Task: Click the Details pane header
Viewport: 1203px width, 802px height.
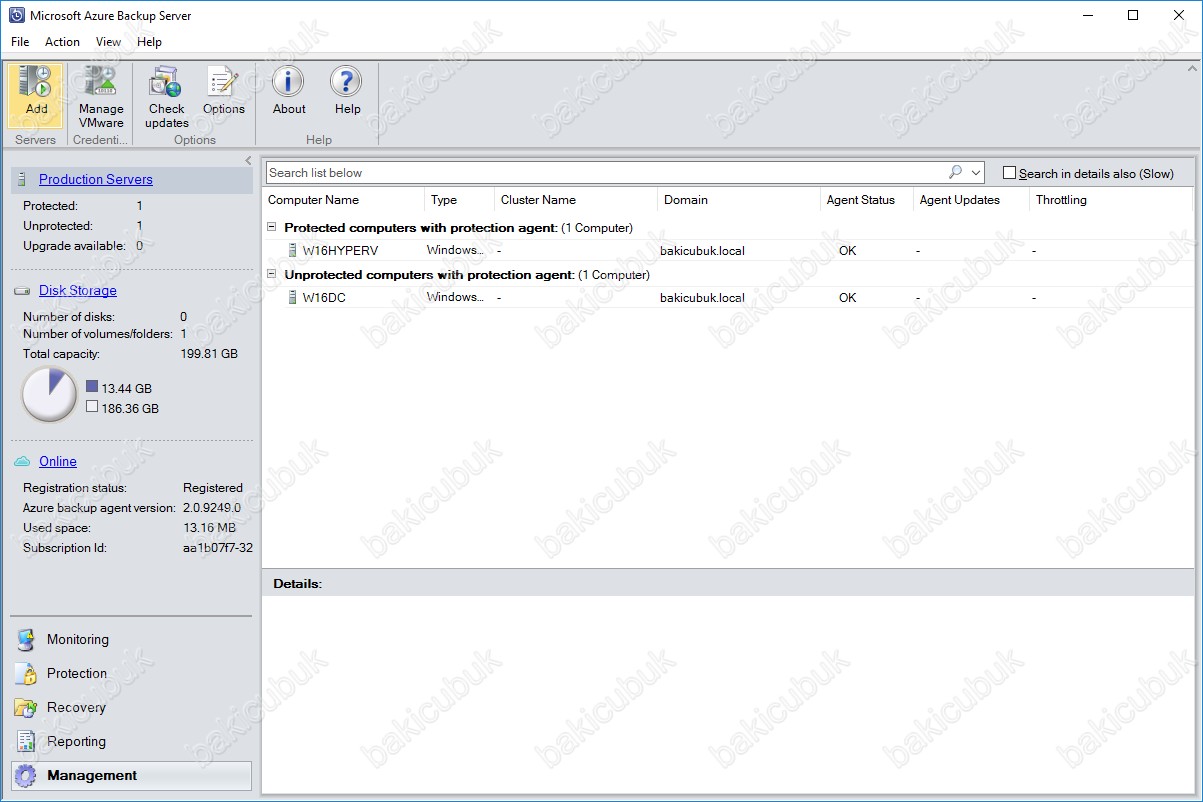Action: (729, 583)
